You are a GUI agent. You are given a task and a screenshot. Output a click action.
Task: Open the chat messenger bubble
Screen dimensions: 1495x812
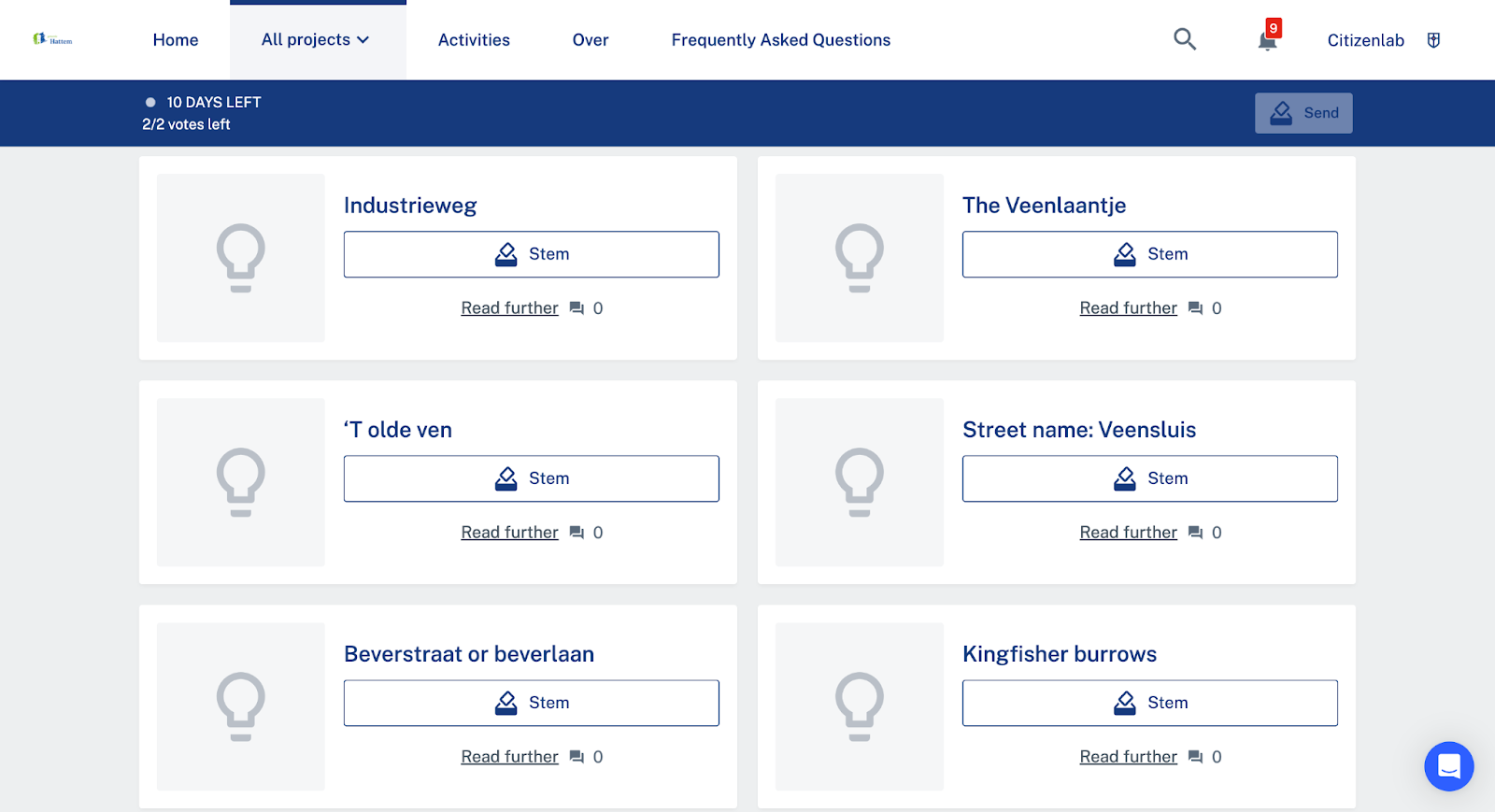coord(1448,766)
